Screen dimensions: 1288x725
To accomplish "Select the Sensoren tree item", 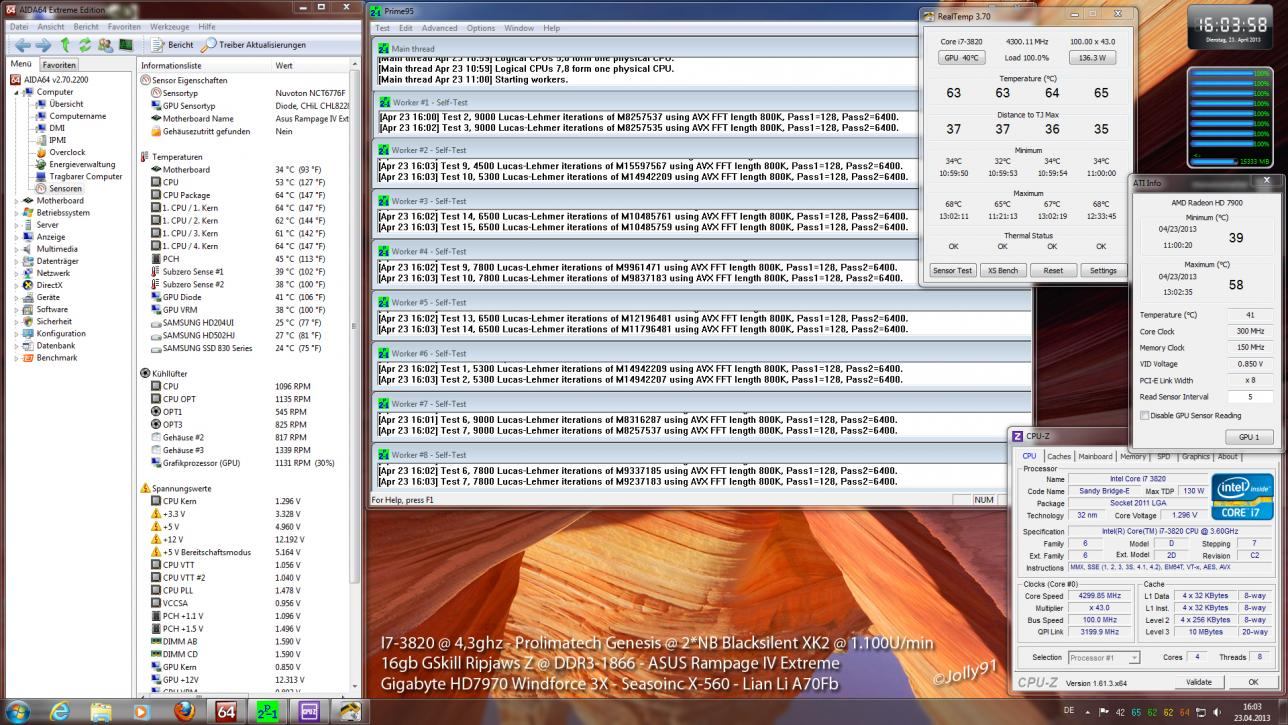I will coord(65,188).
